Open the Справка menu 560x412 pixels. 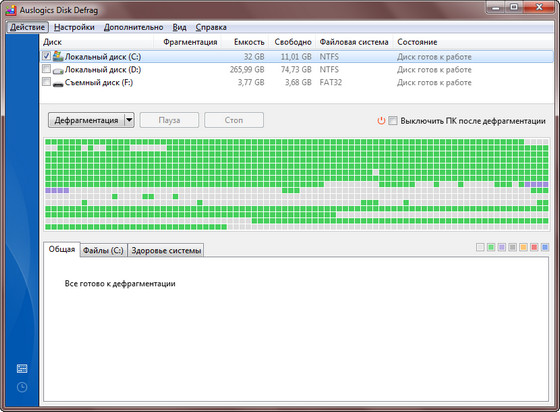(211, 27)
